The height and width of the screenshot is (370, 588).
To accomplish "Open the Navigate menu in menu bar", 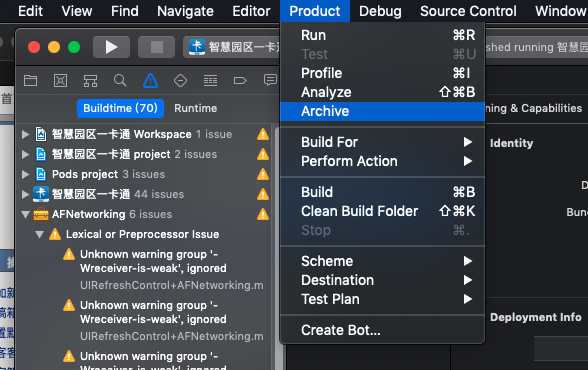I will 185,11.
